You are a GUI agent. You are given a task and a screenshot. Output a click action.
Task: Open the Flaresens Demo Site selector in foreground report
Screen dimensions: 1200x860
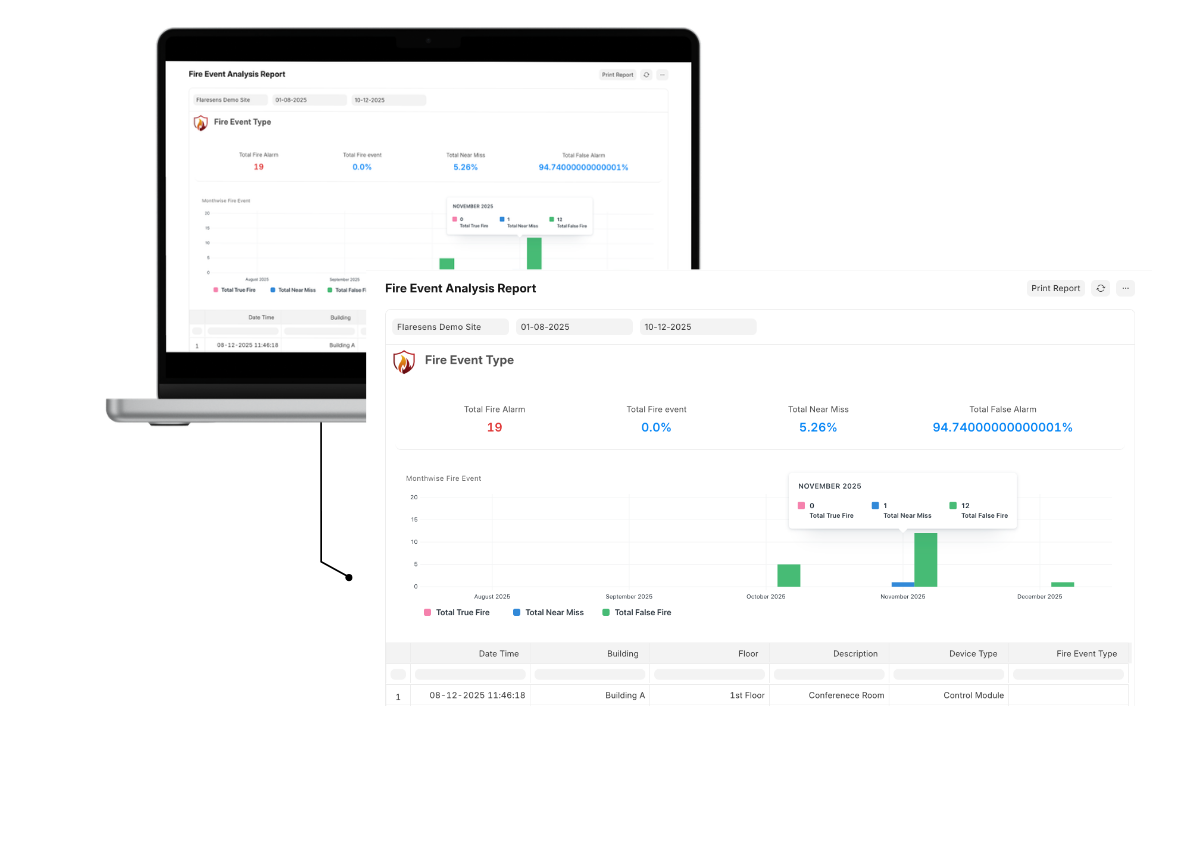(x=450, y=327)
